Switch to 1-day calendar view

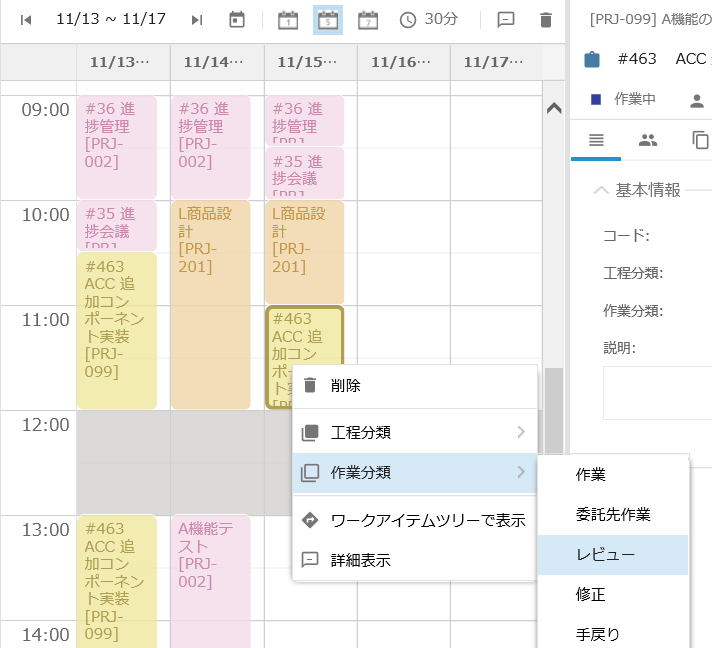(x=288, y=20)
